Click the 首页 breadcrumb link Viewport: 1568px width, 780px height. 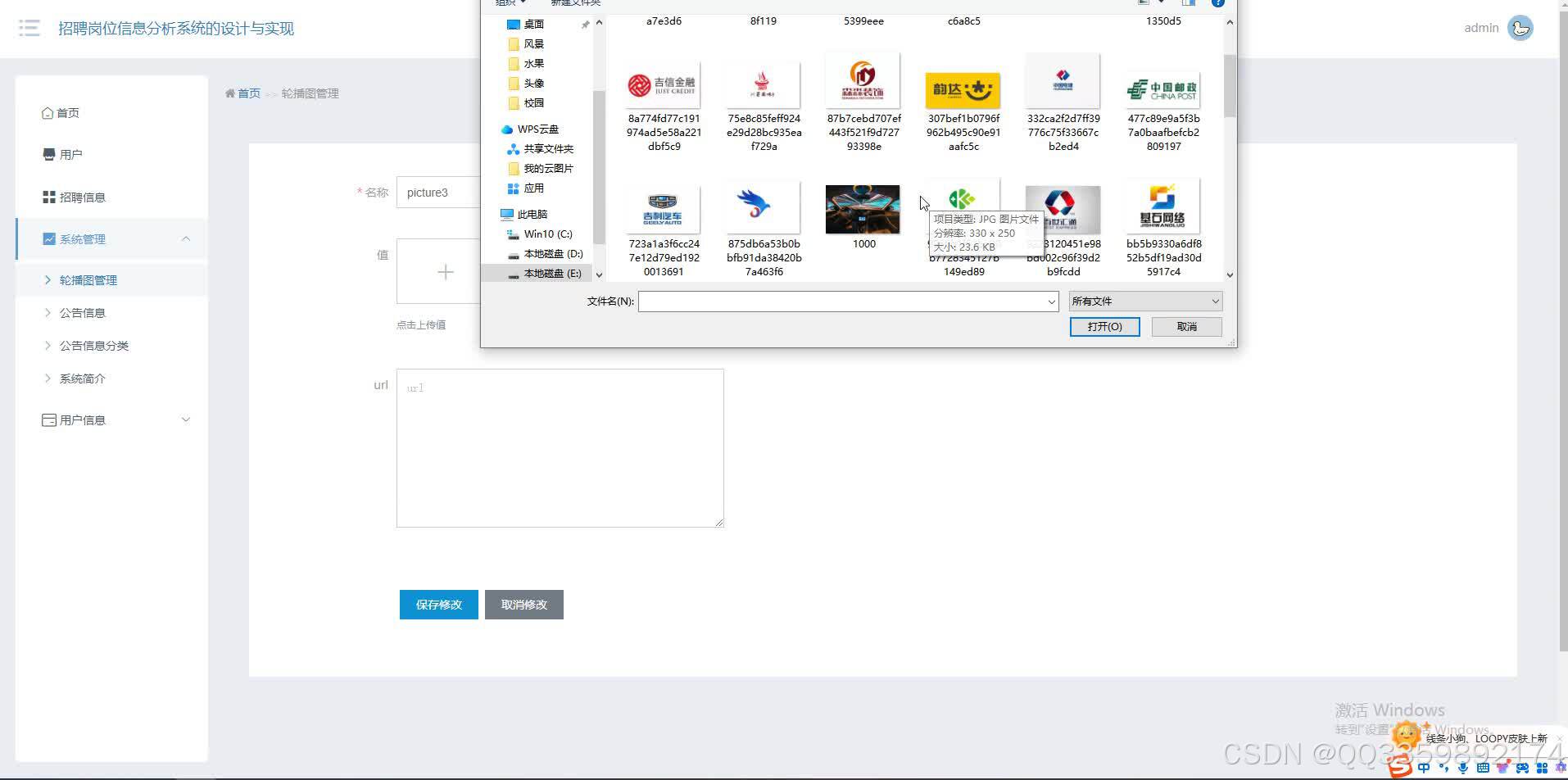click(x=249, y=93)
